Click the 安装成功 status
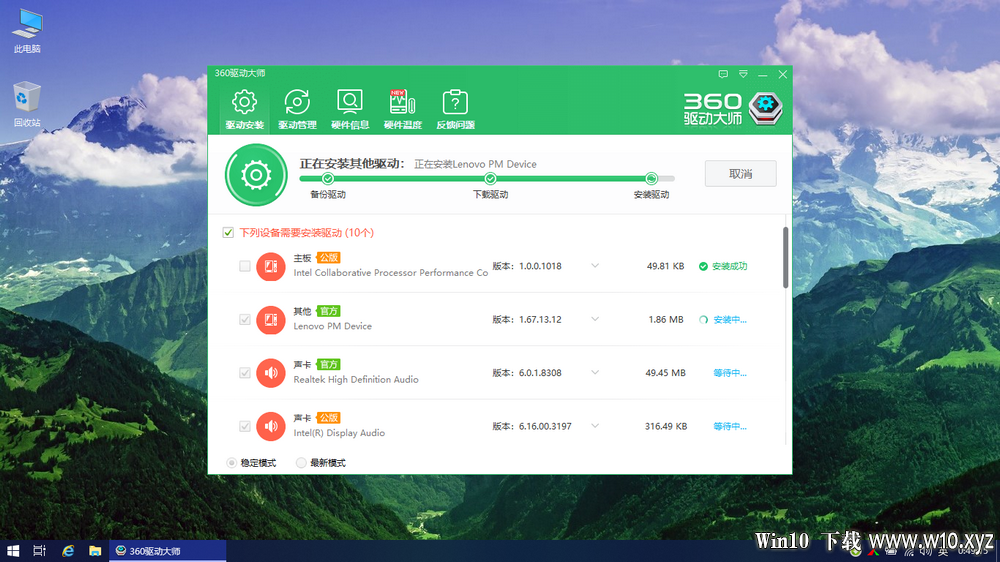Screen dimensions: 1000x562 [723, 266]
